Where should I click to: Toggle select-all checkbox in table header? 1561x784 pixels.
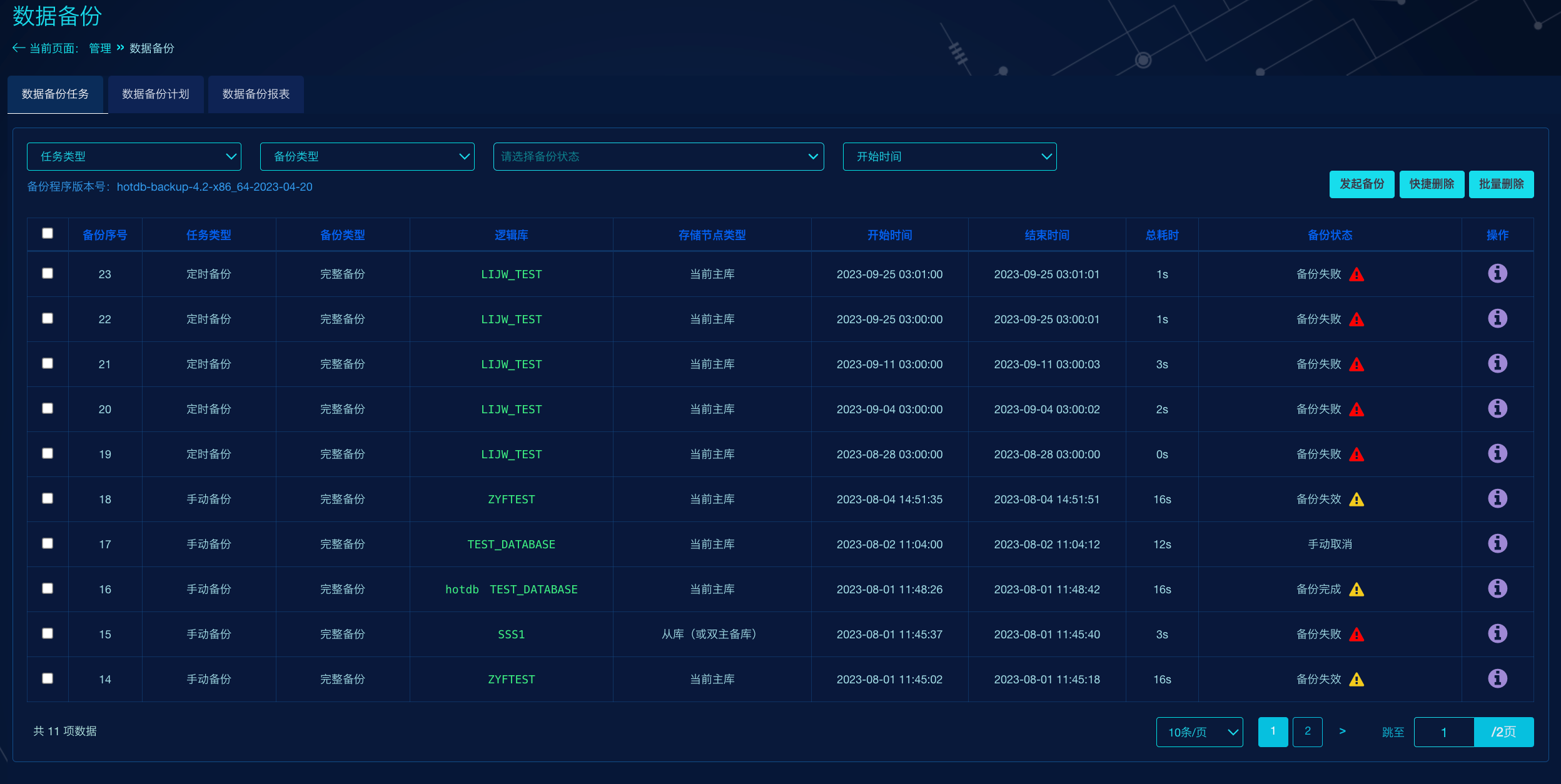tap(48, 233)
